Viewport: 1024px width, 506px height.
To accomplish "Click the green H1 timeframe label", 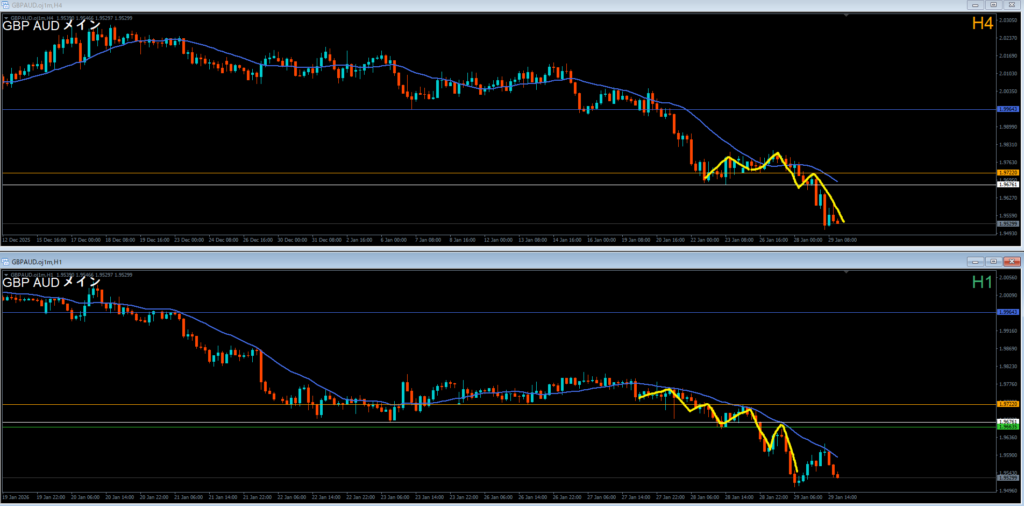I will [982, 283].
